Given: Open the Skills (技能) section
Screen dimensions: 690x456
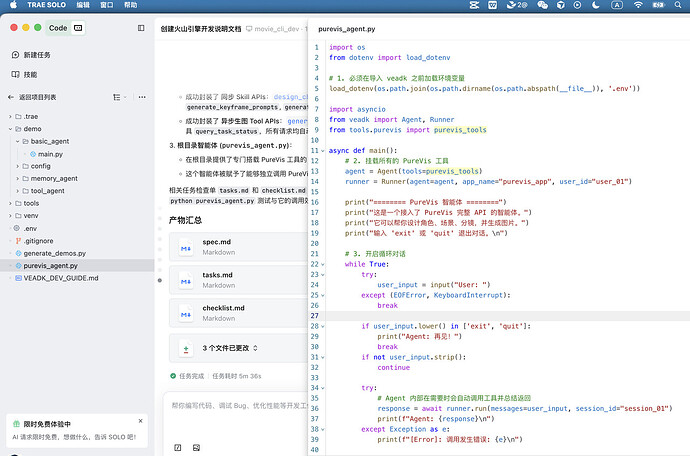Looking at the screenshot, I should point(31,74).
